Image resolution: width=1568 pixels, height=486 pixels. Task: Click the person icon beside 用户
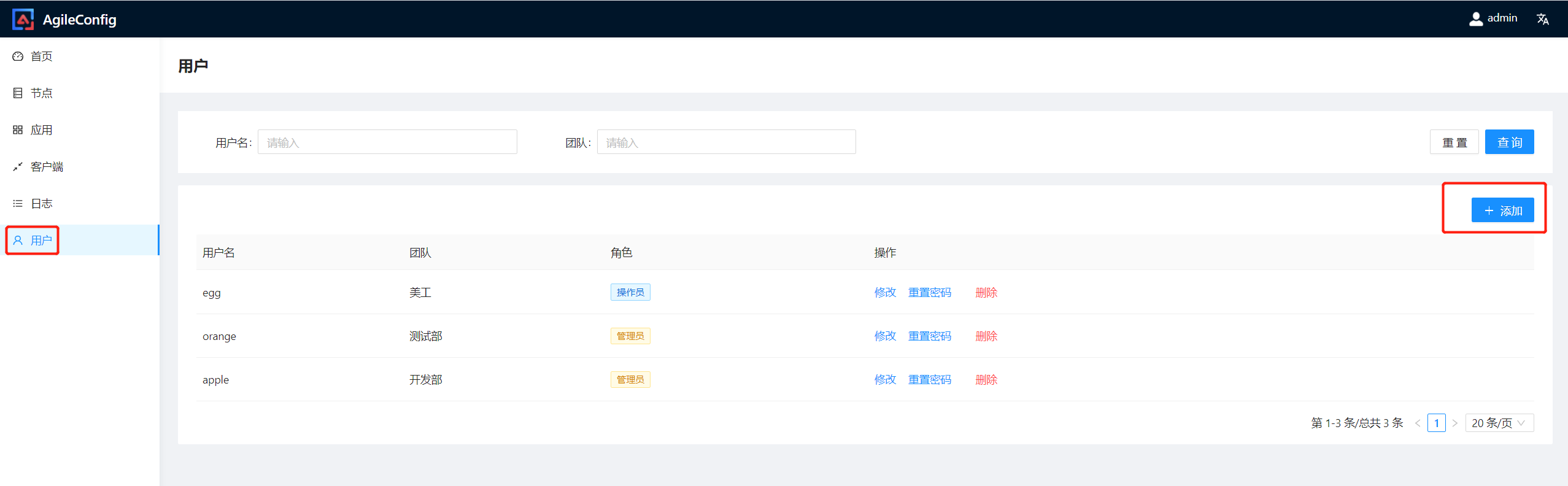[18, 241]
